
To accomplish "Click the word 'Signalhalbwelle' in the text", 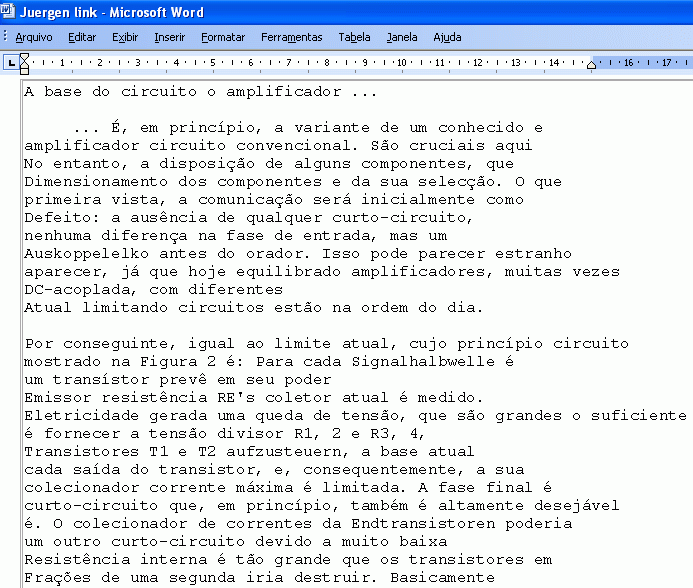I will [423, 362].
